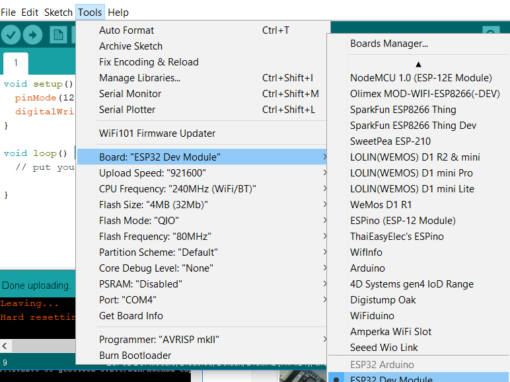Select LOLIN(WEMOS) D1 mini Lite board

pyautogui.click(x=419, y=189)
